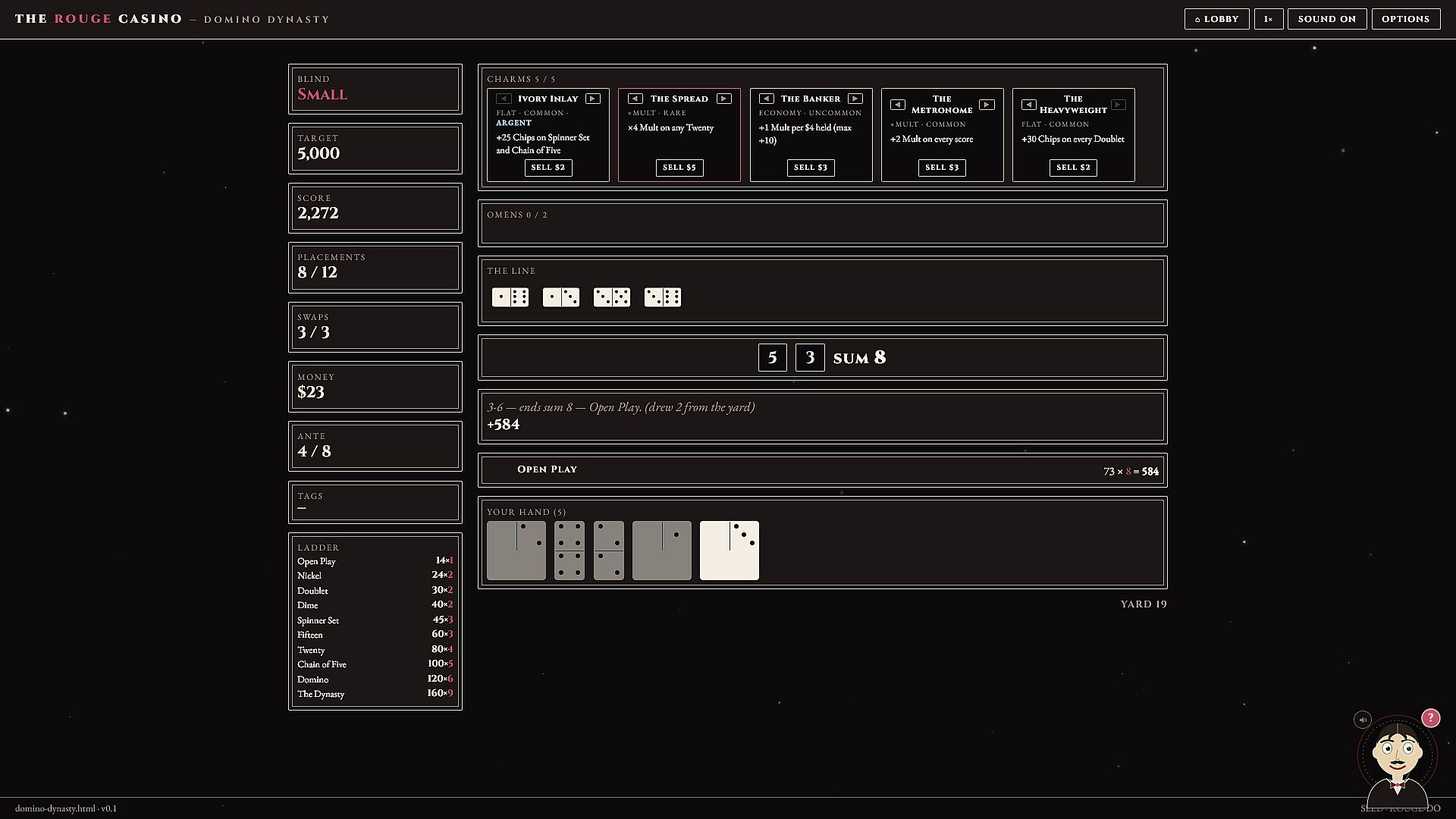
Task: Click the Tags panel
Action: pyautogui.click(x=375, y=502)
